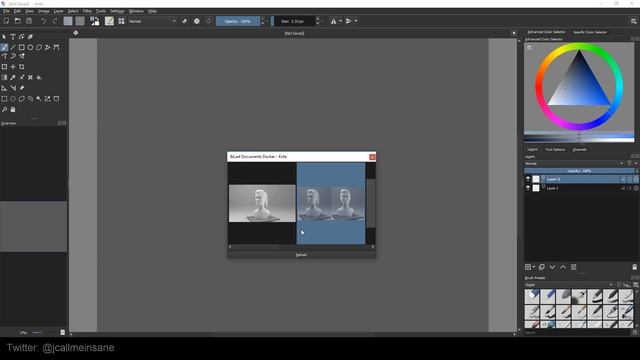Select the Rectangle shape tool
The image size is (640, 360).
pyautogui.click(x=22, y=47)
